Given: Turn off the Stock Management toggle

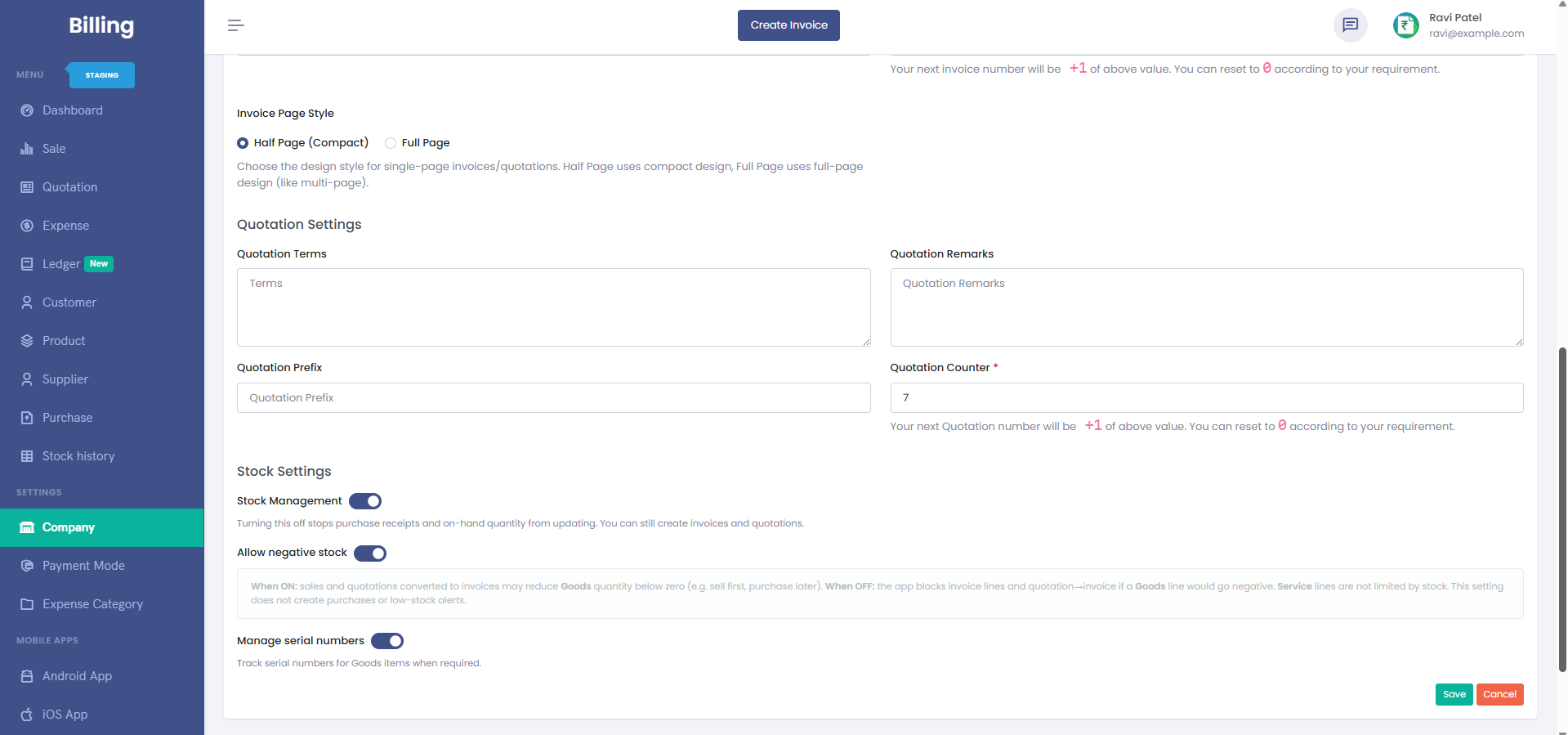Looking at the screenshot, I should 365,501.
